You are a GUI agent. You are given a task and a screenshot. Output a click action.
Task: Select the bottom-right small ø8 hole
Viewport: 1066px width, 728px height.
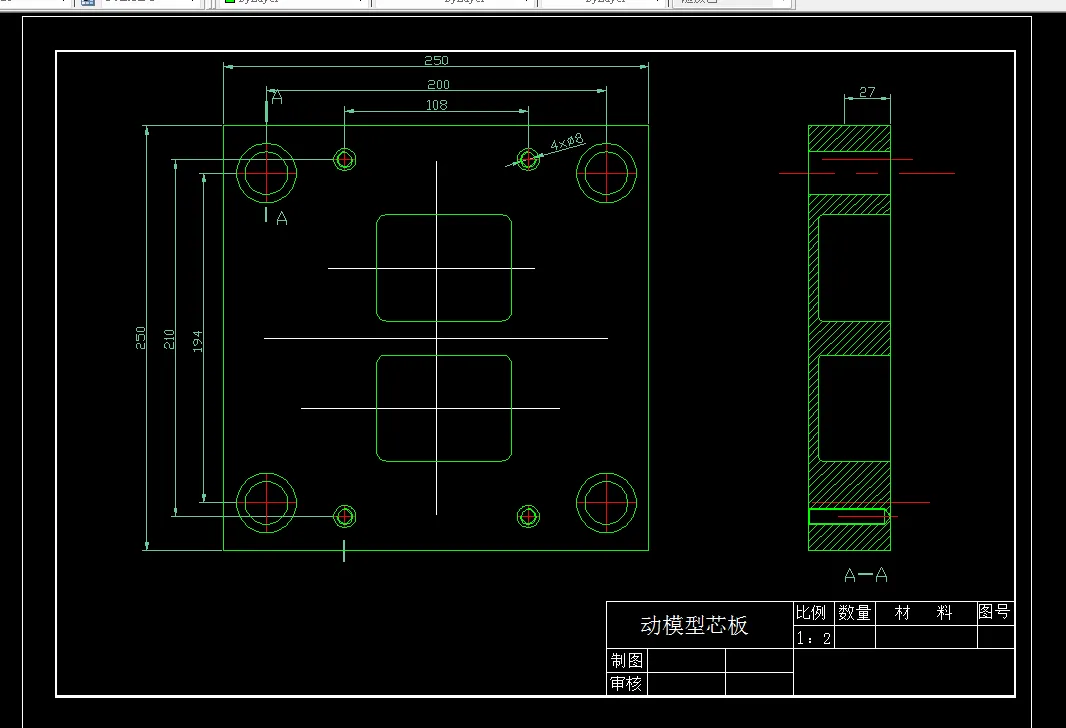point(528,517)
